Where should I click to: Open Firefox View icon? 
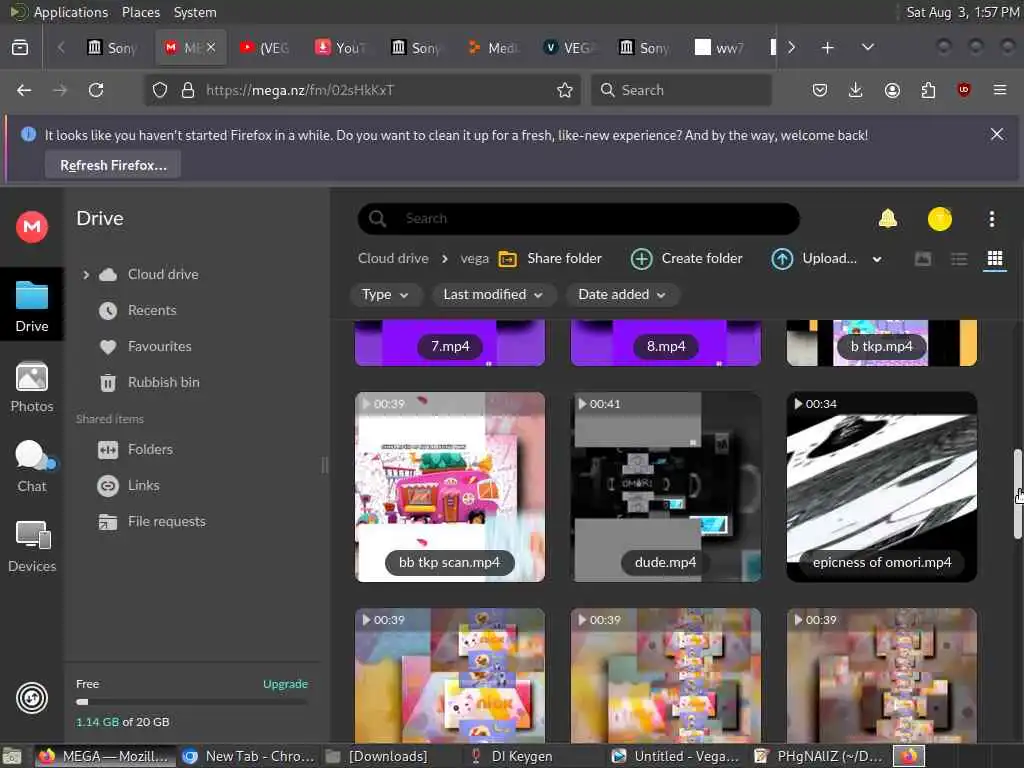click(20, 48)
